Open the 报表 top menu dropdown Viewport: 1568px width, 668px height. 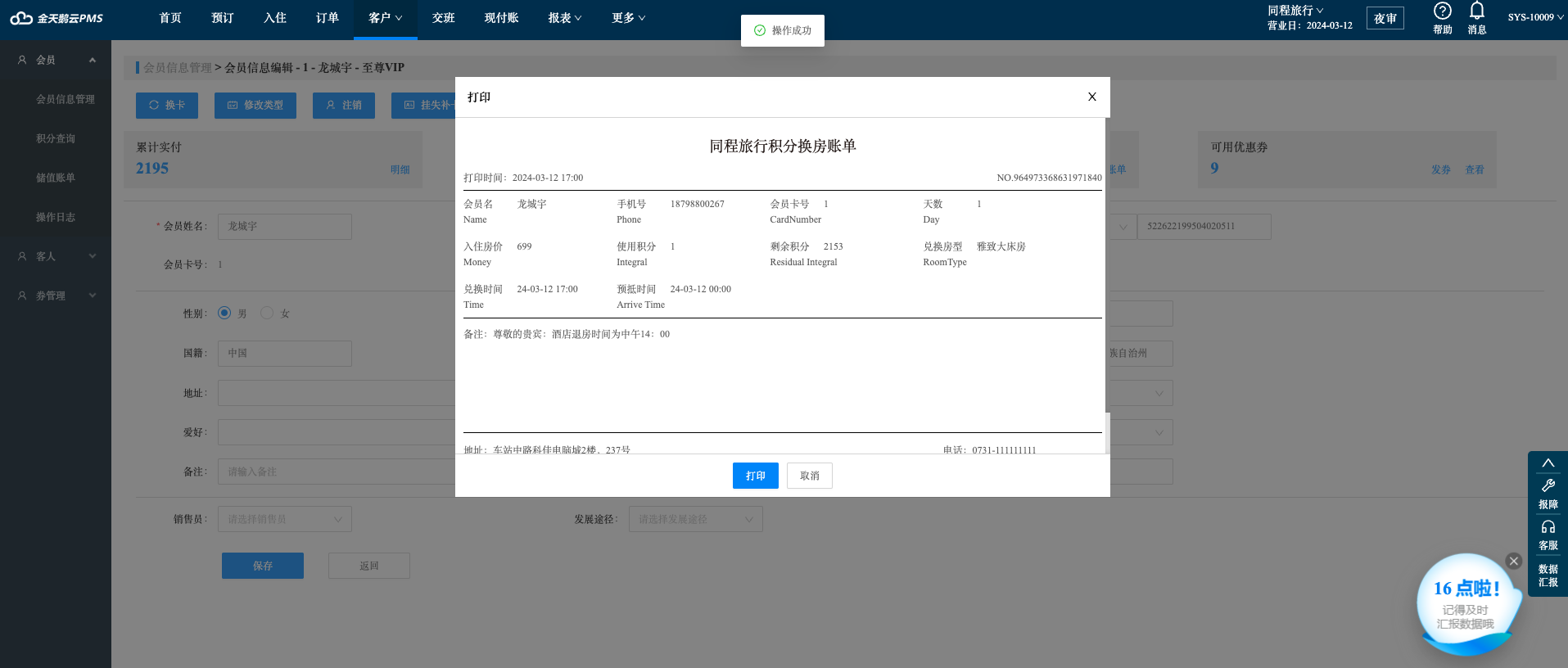click(x=565, y=18)
